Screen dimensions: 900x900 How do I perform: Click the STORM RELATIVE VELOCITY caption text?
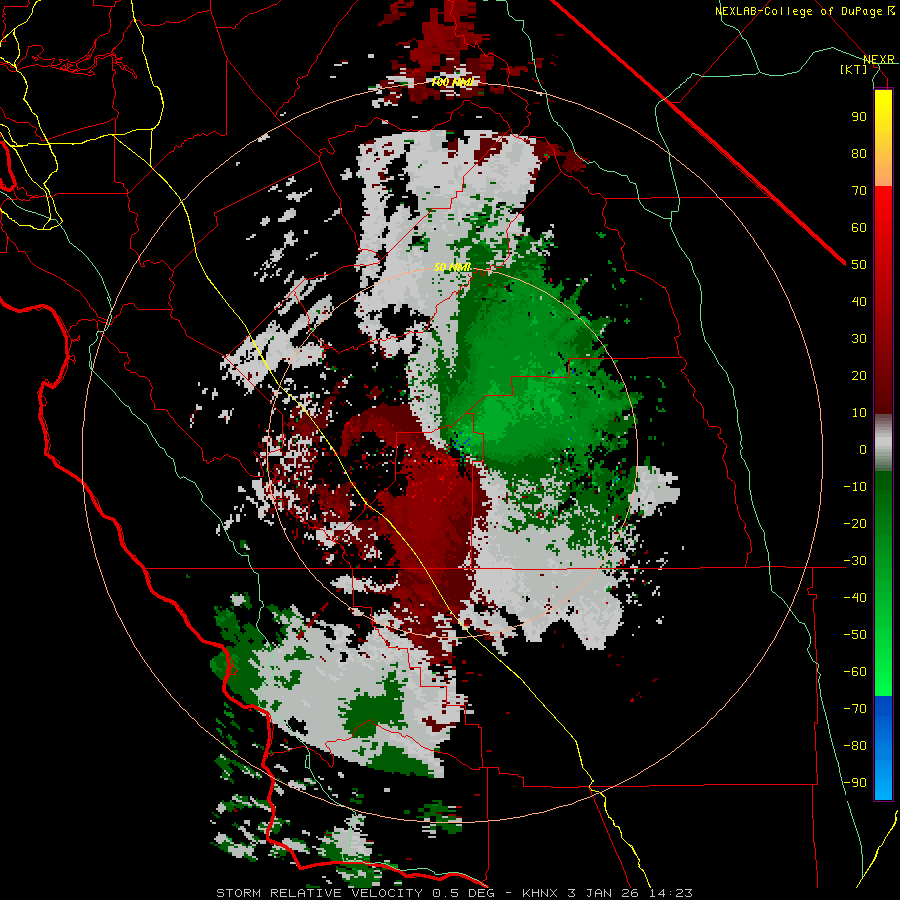[x=319, y=893]
